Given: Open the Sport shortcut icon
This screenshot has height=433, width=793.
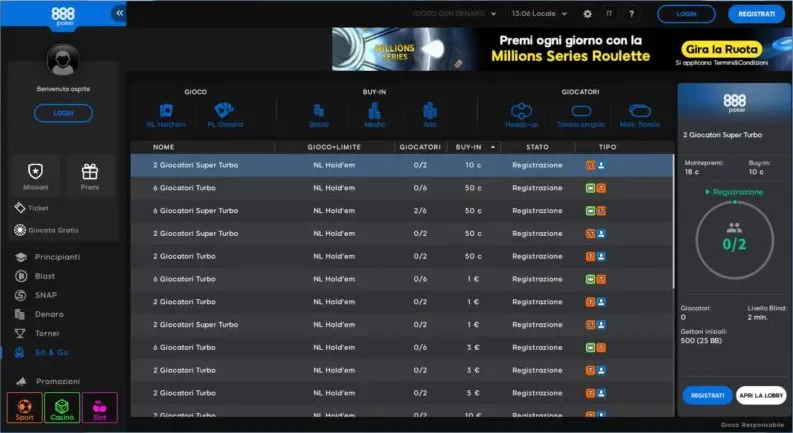Looking at the screenshot, I should pos(24,408).
